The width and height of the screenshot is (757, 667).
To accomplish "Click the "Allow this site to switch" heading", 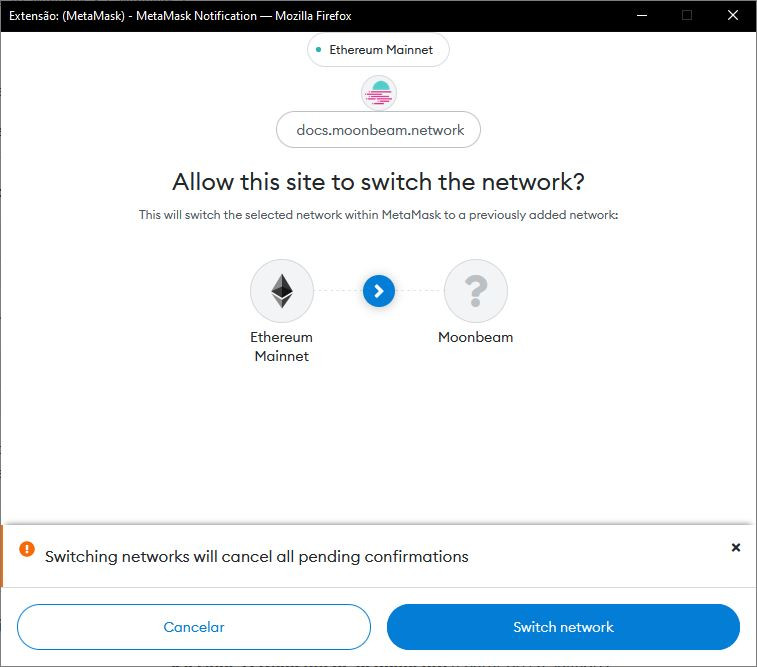I will pos(378,182).
